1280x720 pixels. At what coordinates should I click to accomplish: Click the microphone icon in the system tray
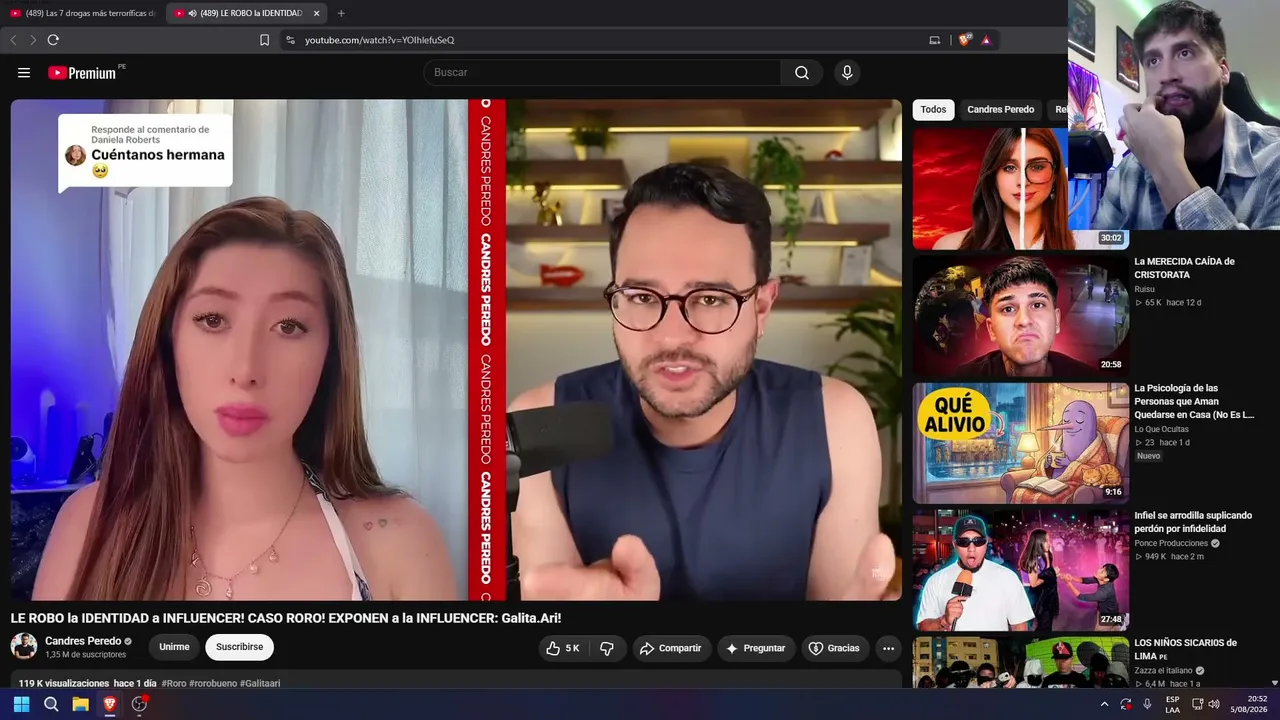(1147, 704)
